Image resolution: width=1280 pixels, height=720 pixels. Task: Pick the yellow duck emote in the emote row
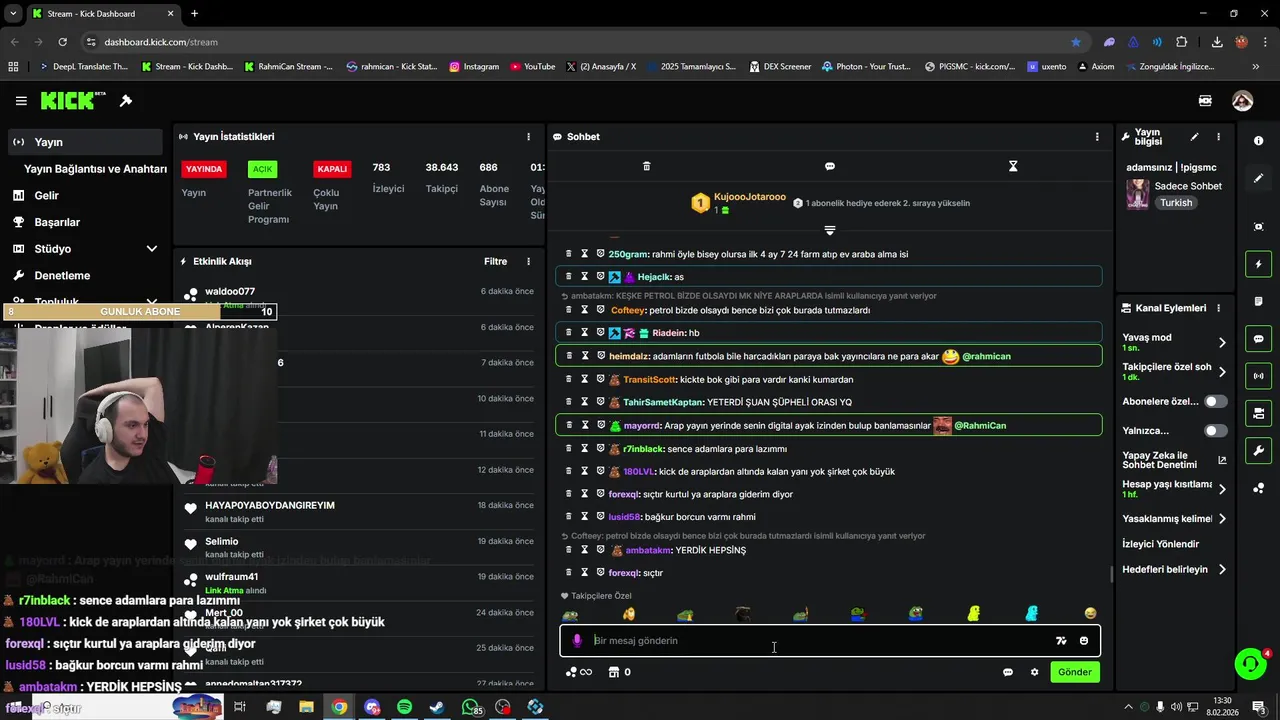(x=973, y=614)
